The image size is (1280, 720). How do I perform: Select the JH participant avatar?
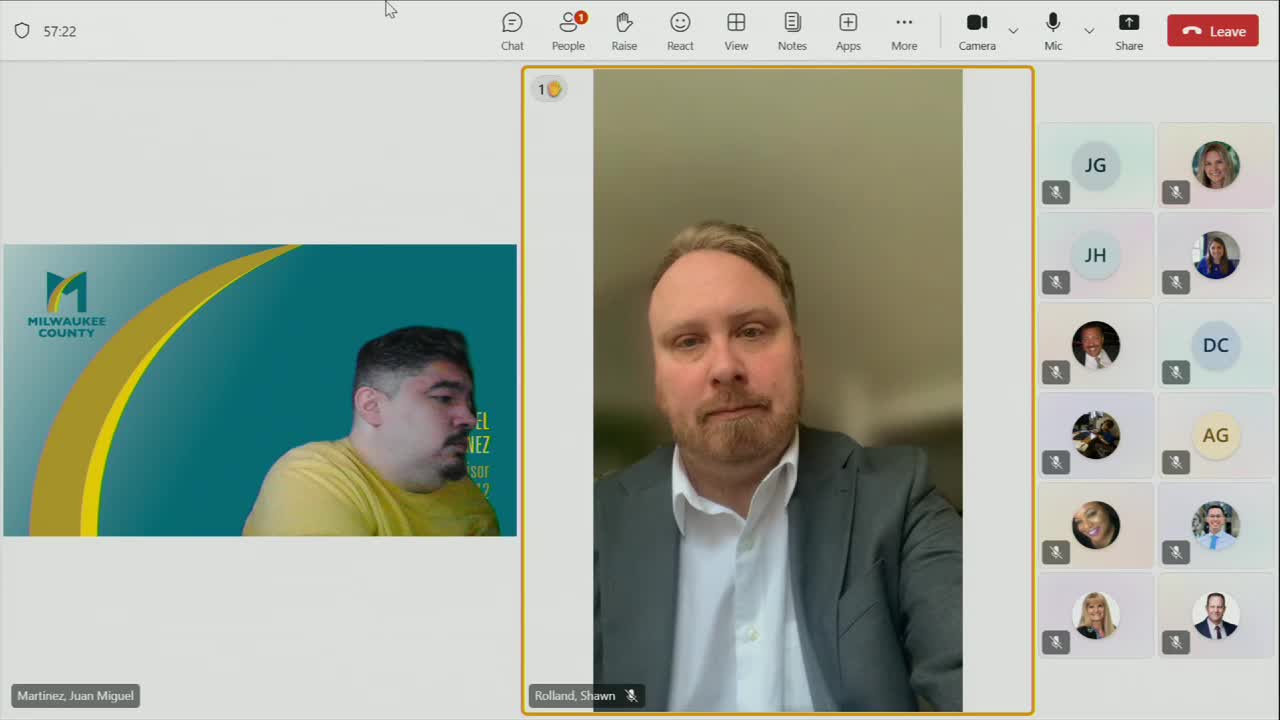tap(1096, 255)
